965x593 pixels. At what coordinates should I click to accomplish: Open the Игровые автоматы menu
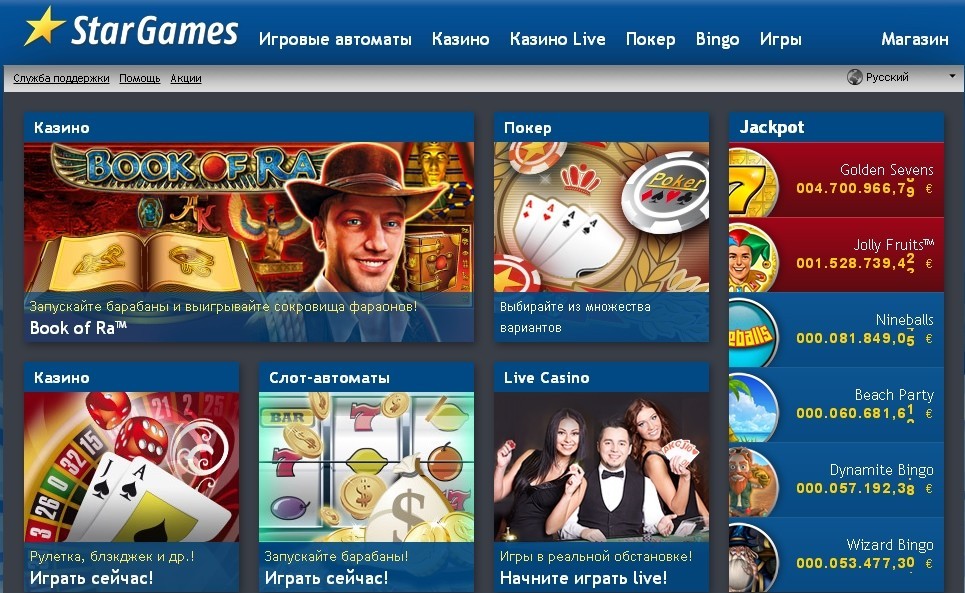(x=335, y=39)
